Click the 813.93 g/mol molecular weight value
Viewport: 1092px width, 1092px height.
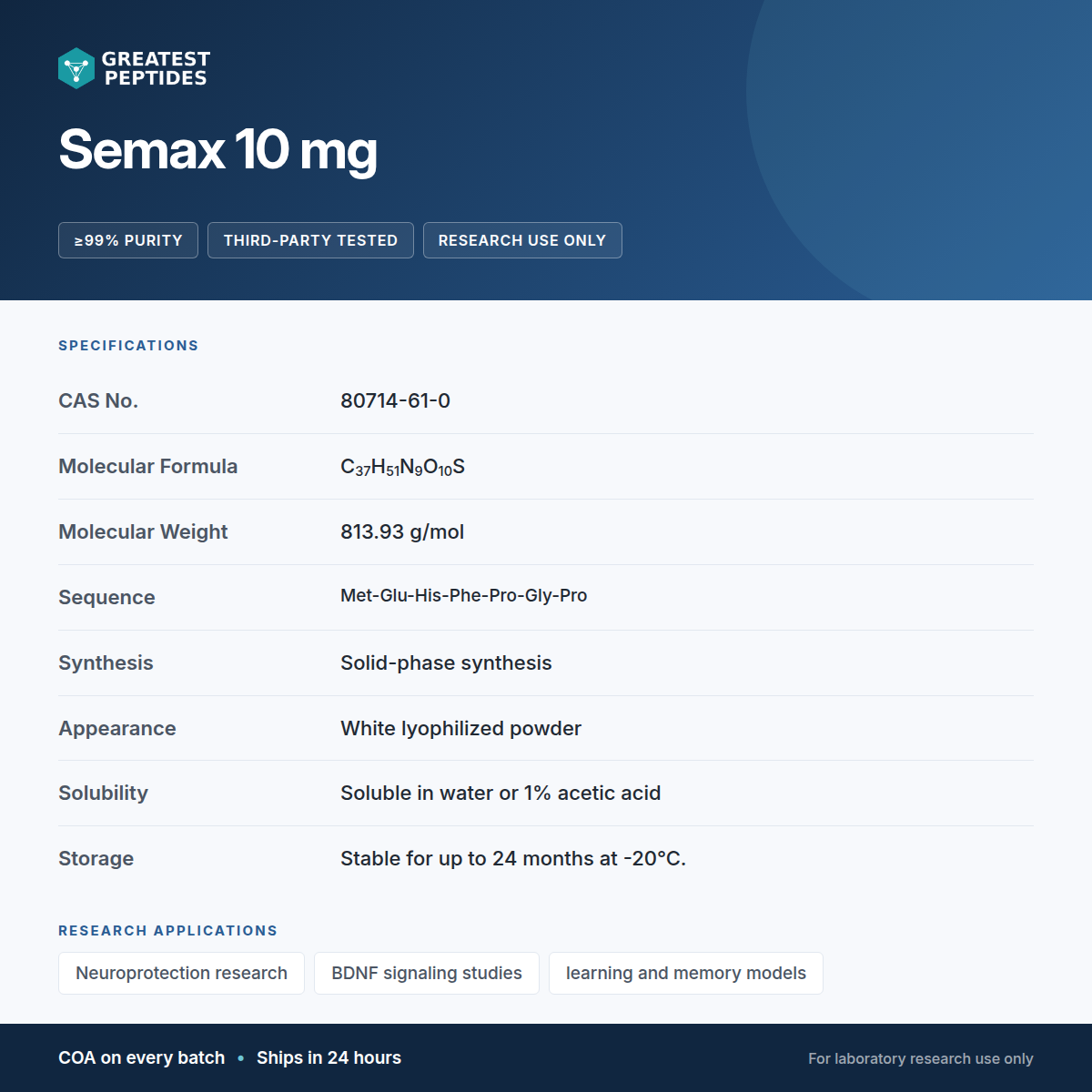click(402, 531)
